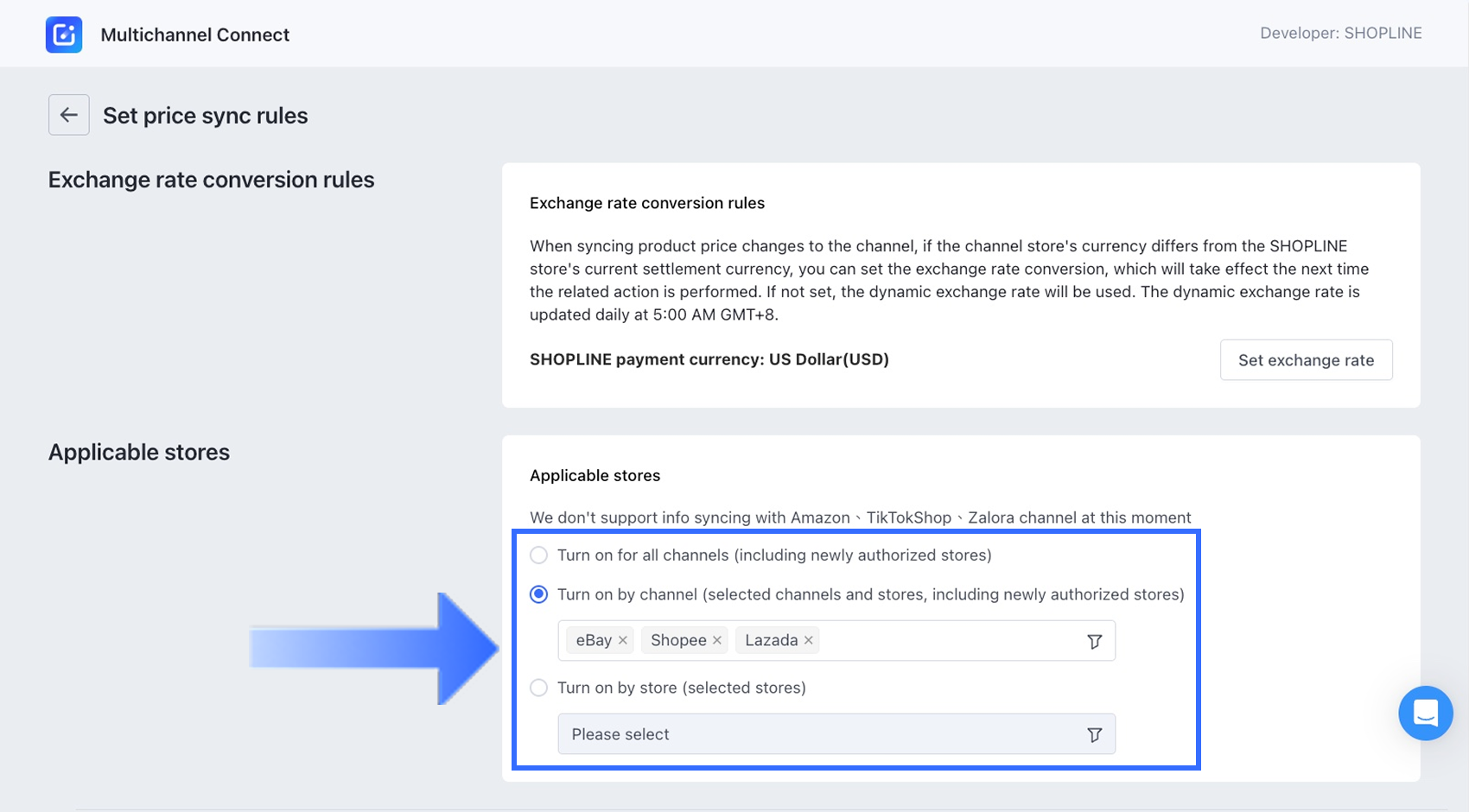The width and height of the screenshot is (1469, 812).
Task: Remove the Lazada channel tag
Action: [808, 640]
